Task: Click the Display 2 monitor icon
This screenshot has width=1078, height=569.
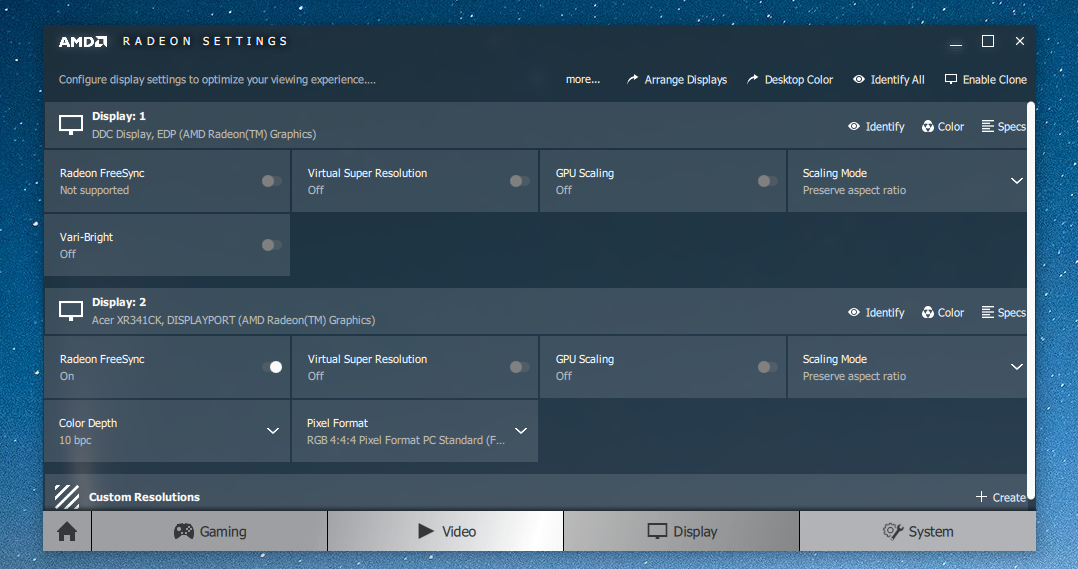Action: click(x=71, y=311)
